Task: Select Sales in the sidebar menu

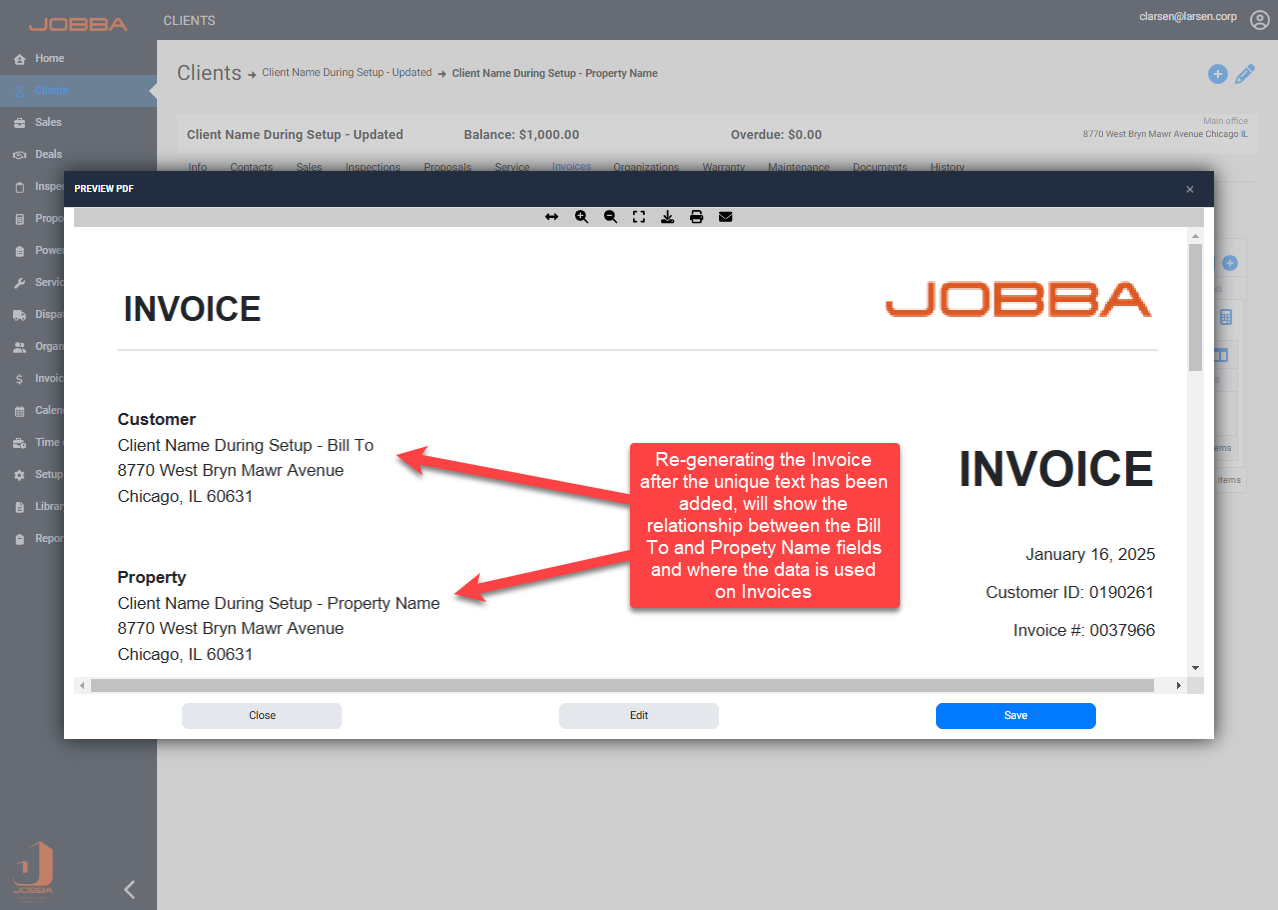Action: [x=48, y=123]
